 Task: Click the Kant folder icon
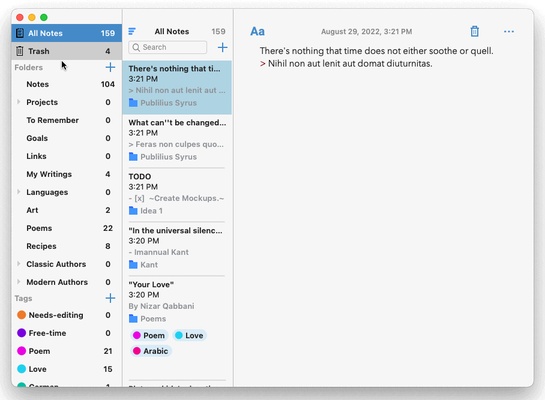(x=133, y=265)
